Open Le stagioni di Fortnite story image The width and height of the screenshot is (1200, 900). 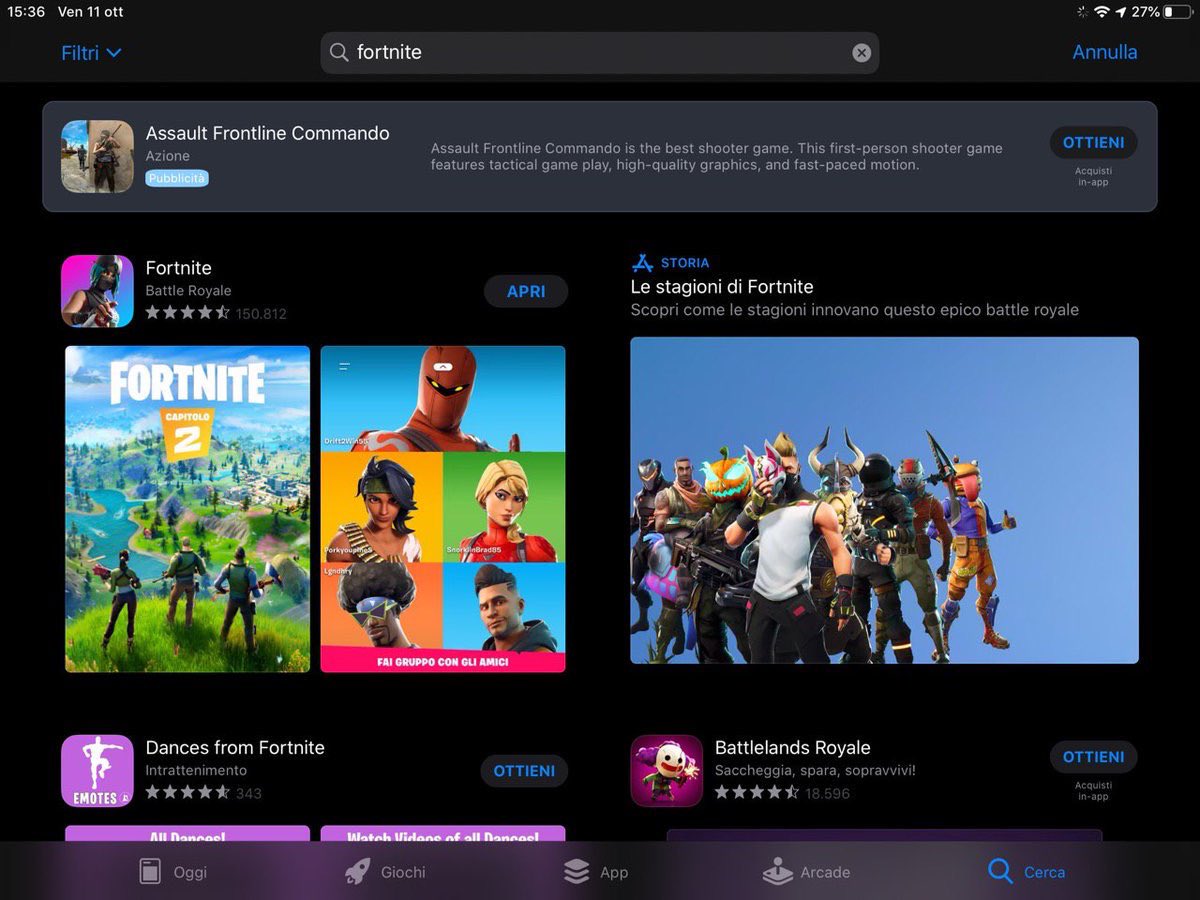[x=884, y=500]
